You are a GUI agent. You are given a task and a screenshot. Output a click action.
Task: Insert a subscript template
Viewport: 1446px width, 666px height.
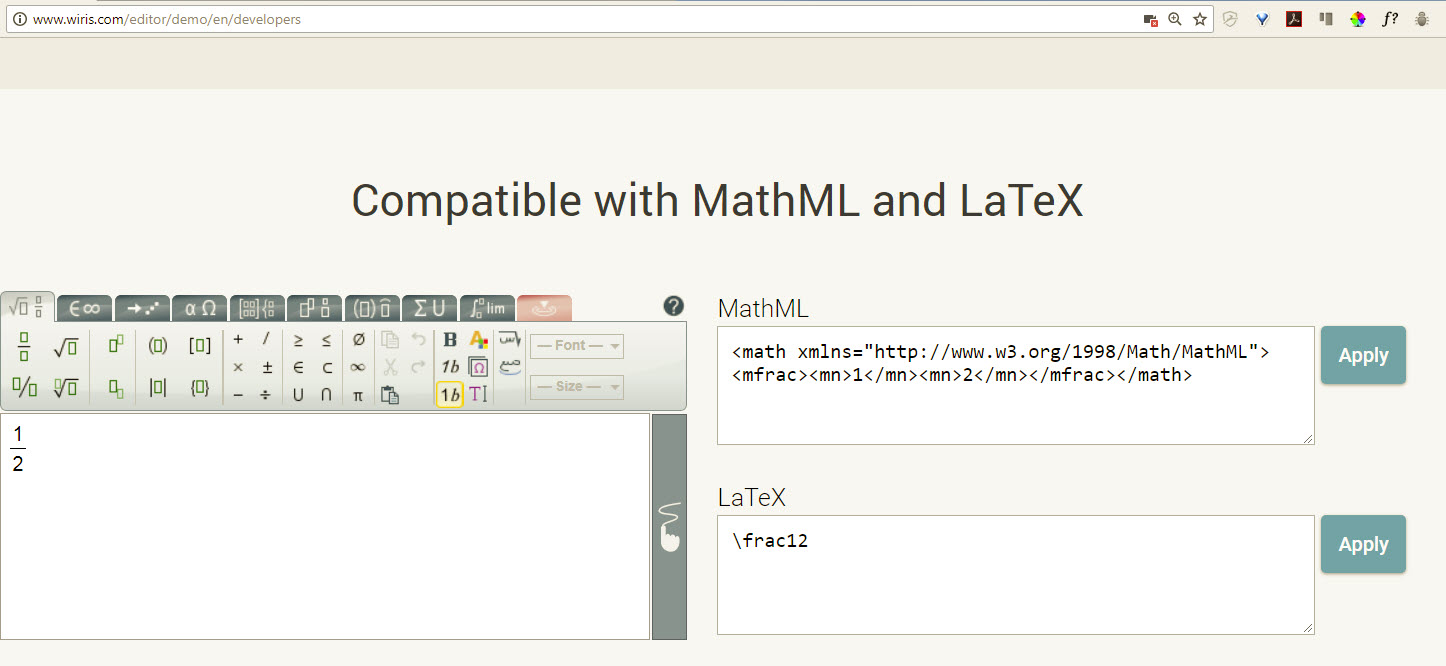click(x=116, y=389)
